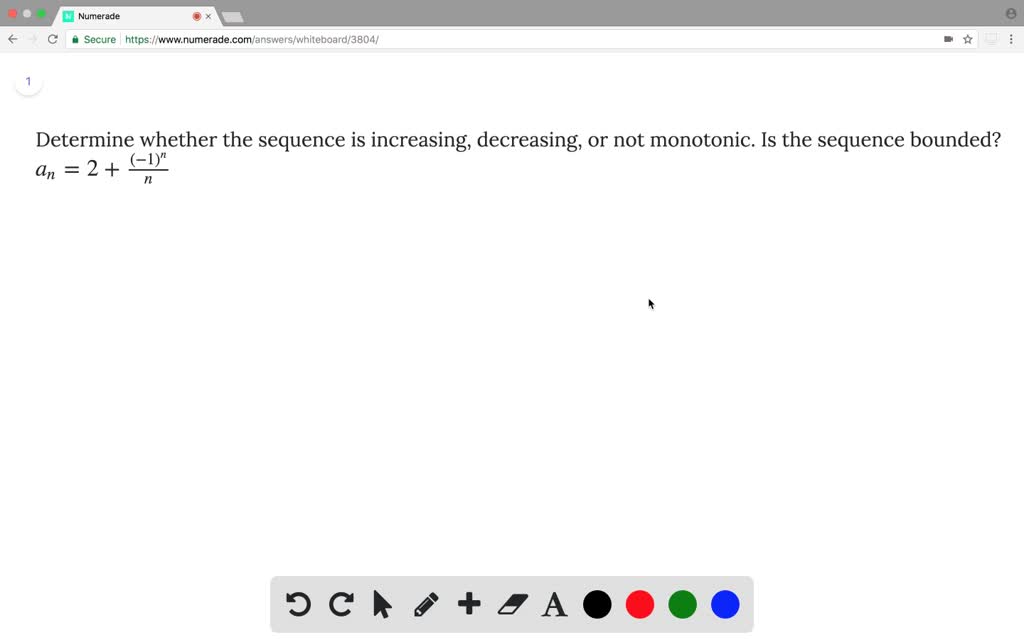Viewport: 1024px width, 640px height.
Task: Select the eraser tool
Action: point(511,604)
